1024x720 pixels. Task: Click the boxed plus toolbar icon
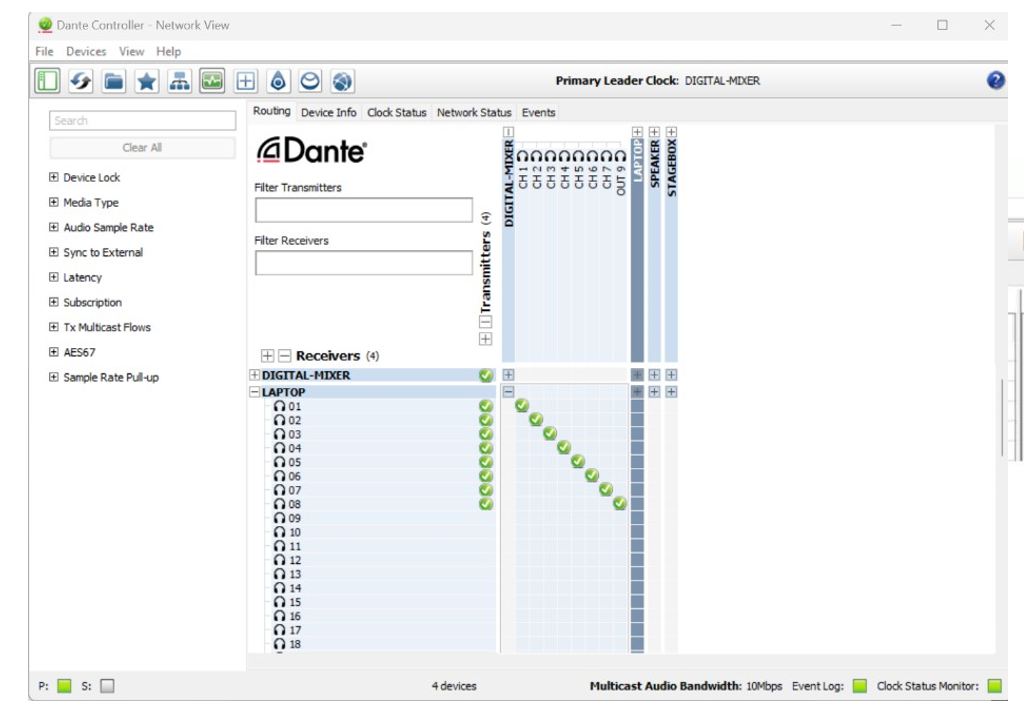coord(246,81)
